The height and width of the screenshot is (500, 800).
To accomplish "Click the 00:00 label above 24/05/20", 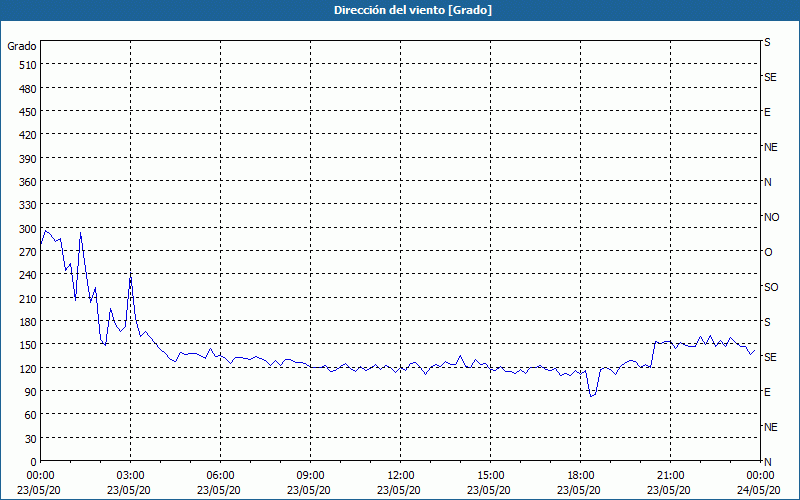I will click(x=760, y=476).
